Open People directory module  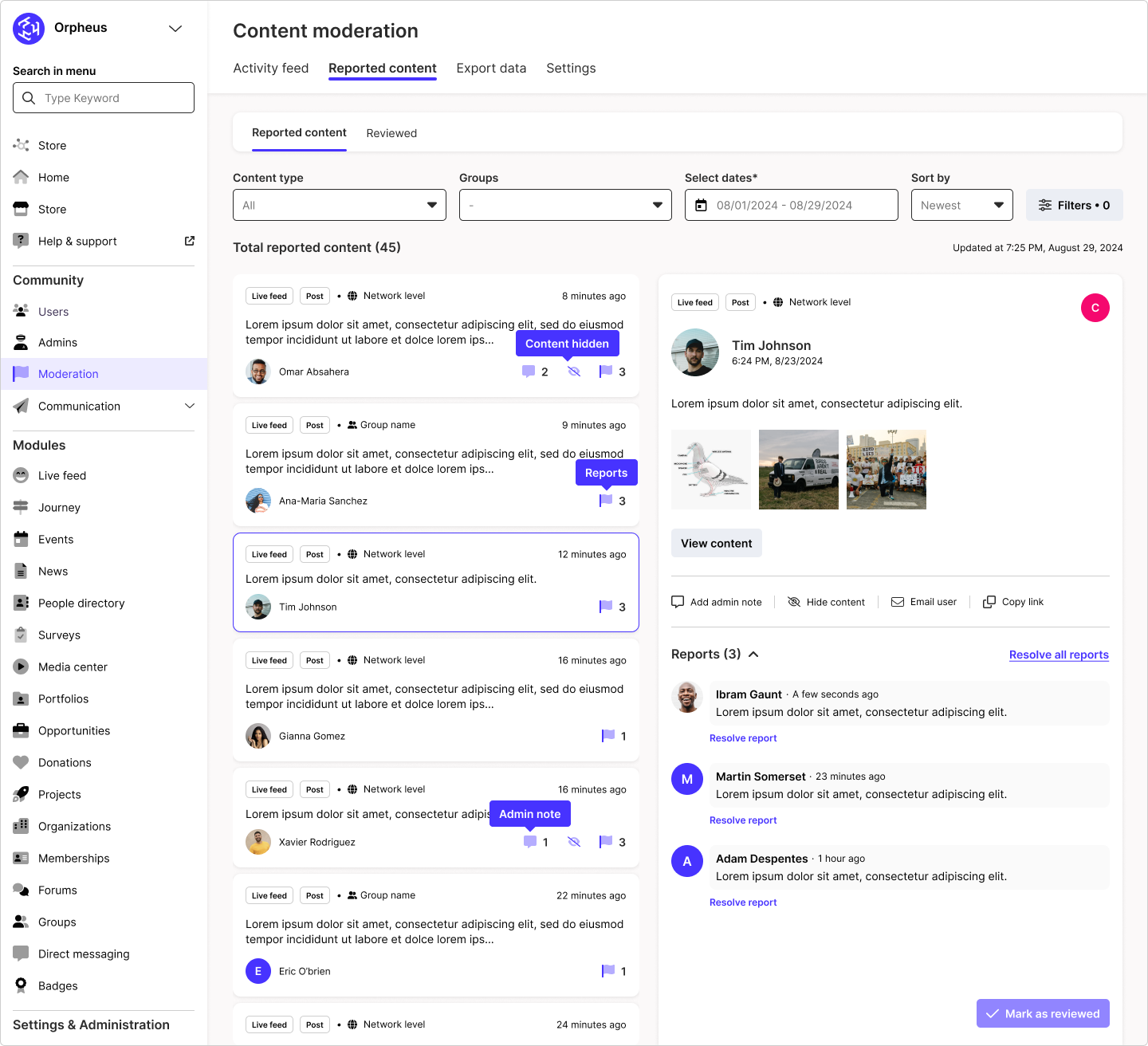[x=81, y=604]
